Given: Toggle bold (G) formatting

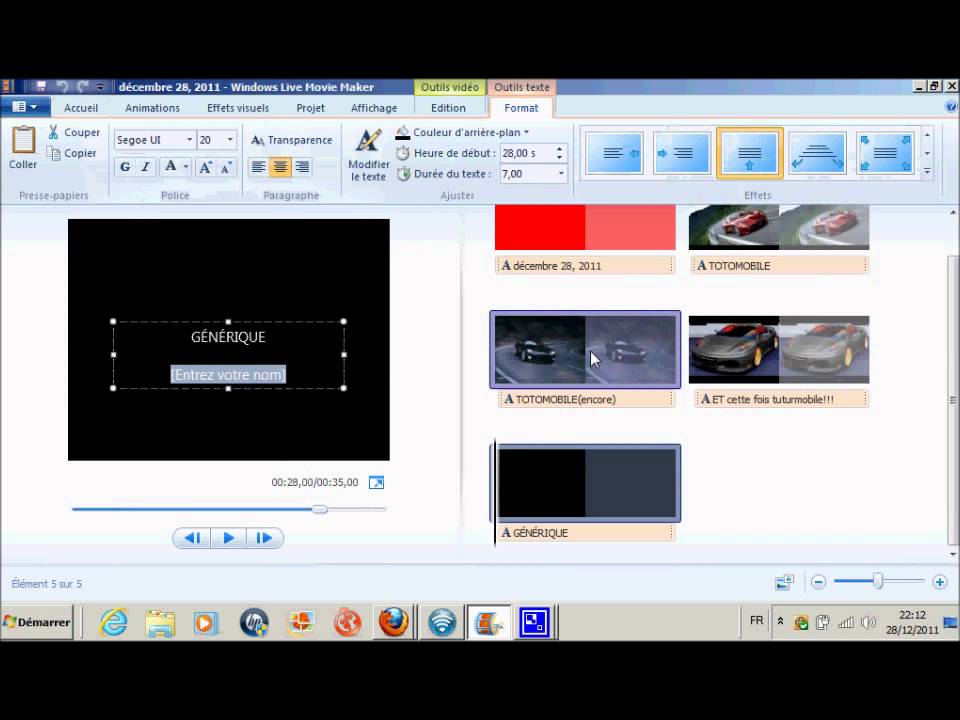Looking at the screenshot, I should pyautogui.click(x=125, y=167).
